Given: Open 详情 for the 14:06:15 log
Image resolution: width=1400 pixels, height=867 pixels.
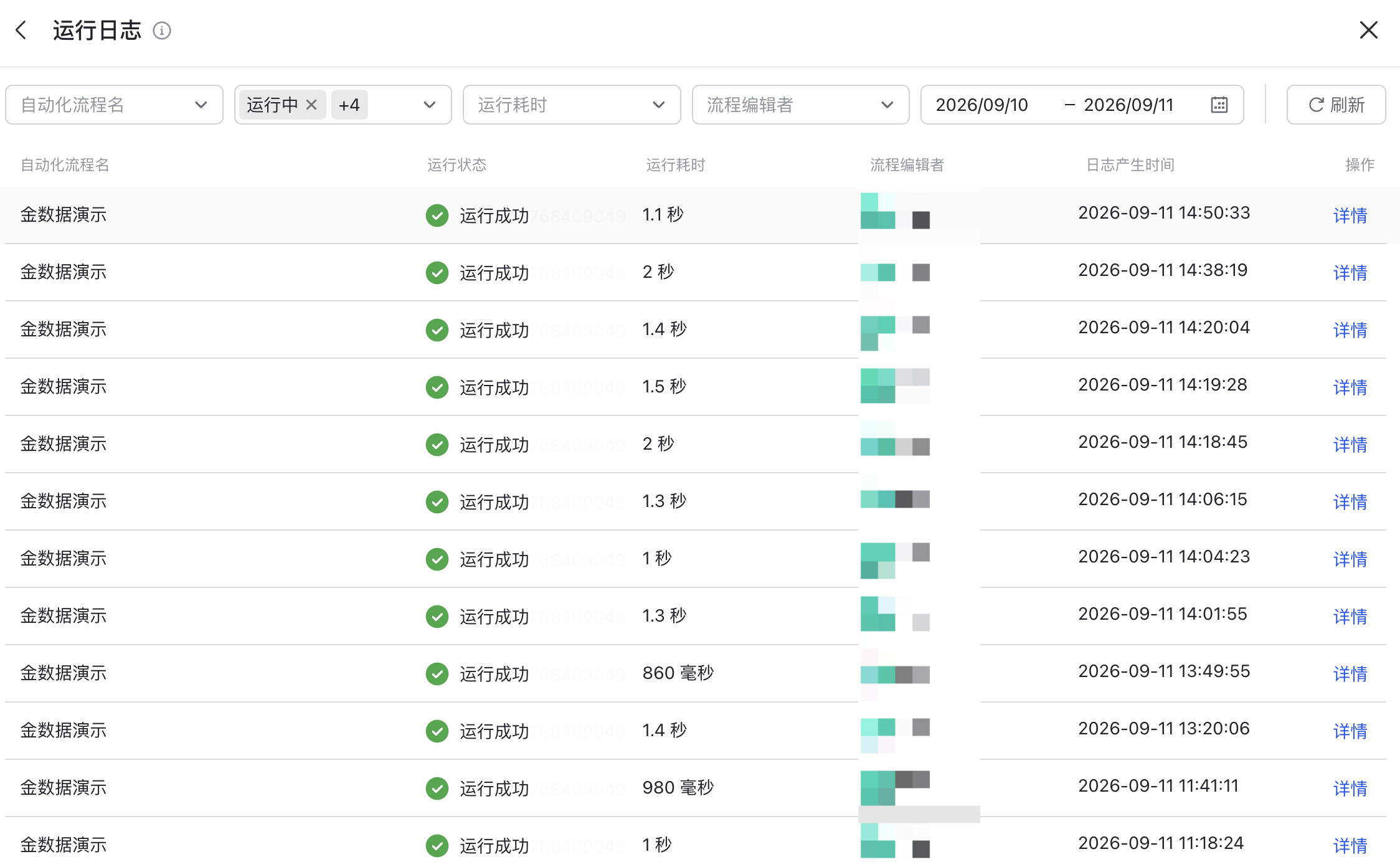Looking at the screenshot, I should [1350, 502].
